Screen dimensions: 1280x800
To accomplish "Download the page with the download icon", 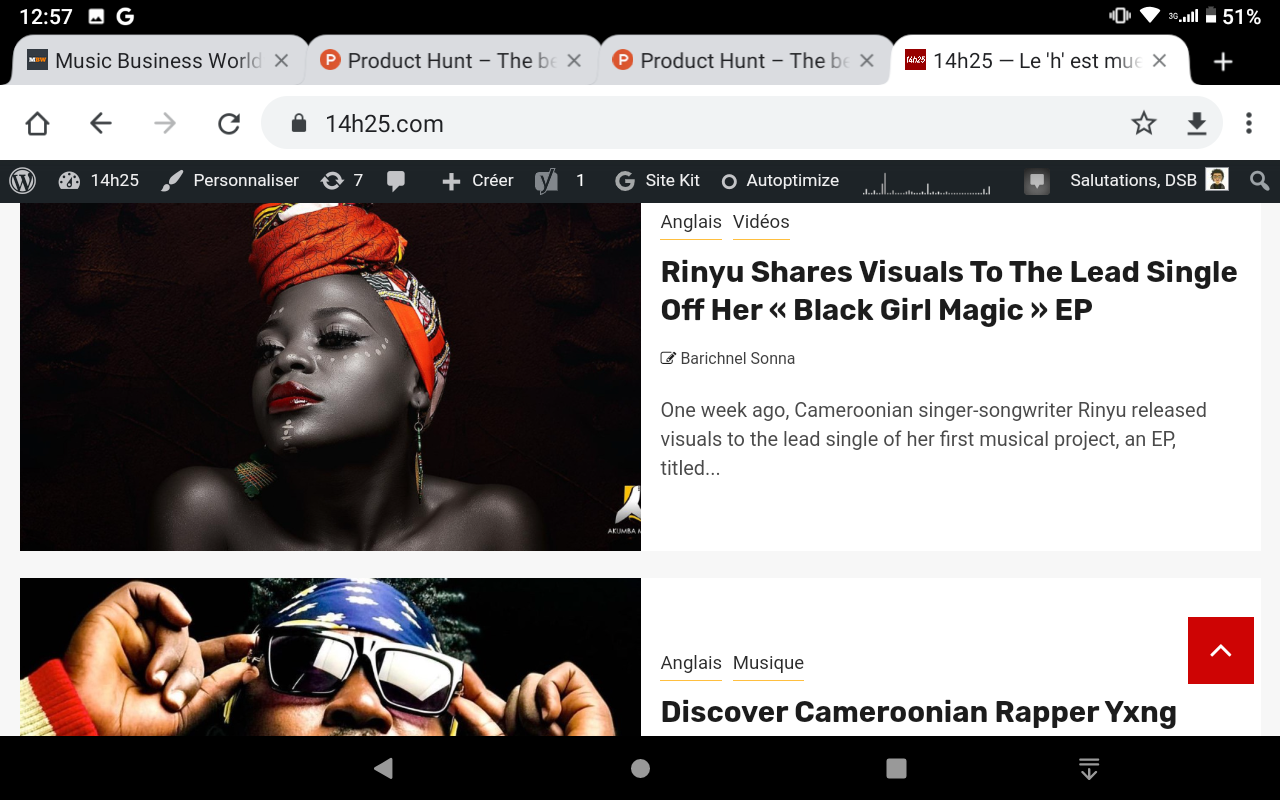I will pos(1197,123).
